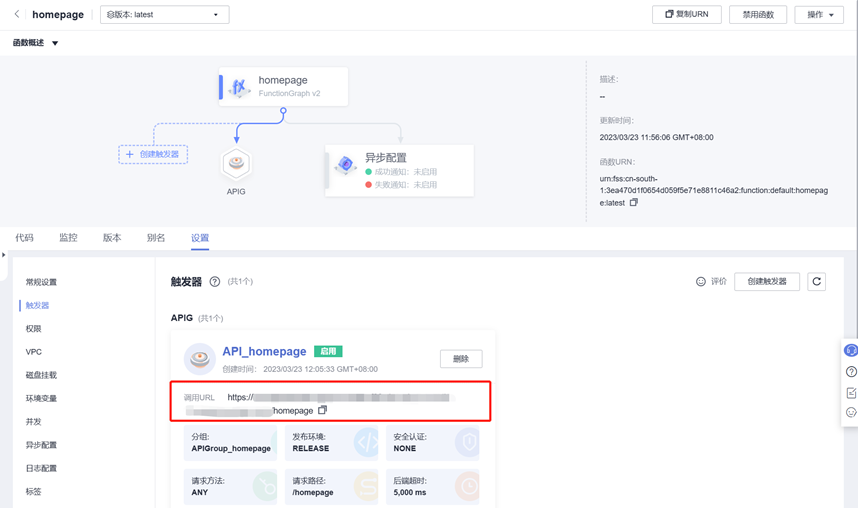This screenshot has width=858, height=508.
Task: Copy the function URN with copy icon
Action: (634, 203)
